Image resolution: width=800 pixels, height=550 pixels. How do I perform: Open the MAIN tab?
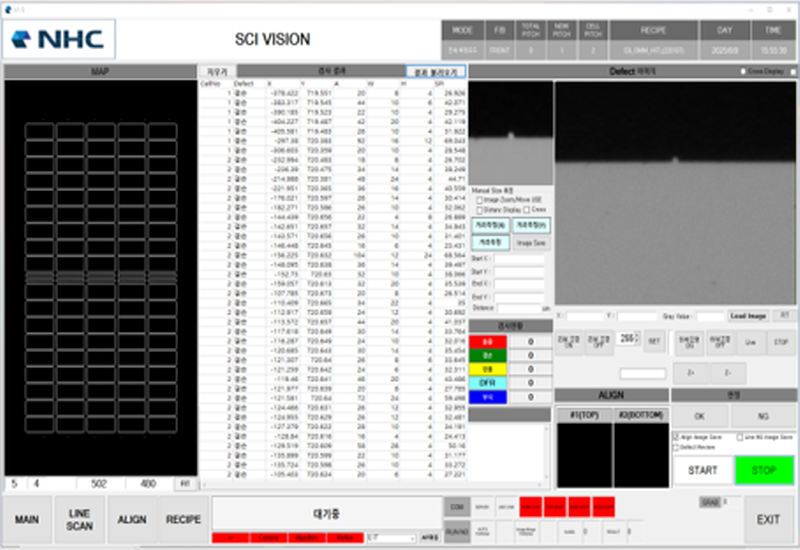pos(27,520)
